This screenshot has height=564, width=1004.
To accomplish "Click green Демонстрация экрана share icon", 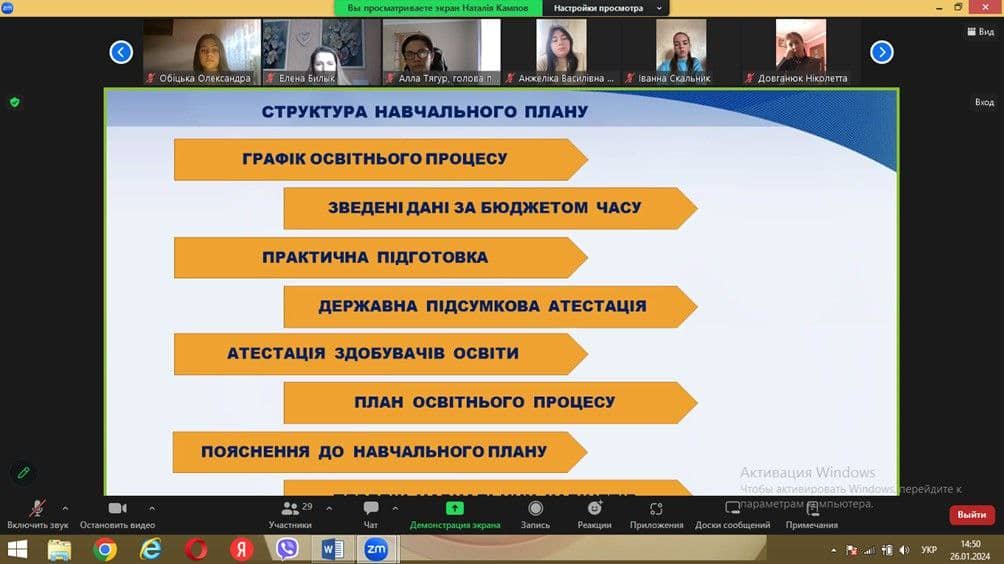I will [455, 509].
